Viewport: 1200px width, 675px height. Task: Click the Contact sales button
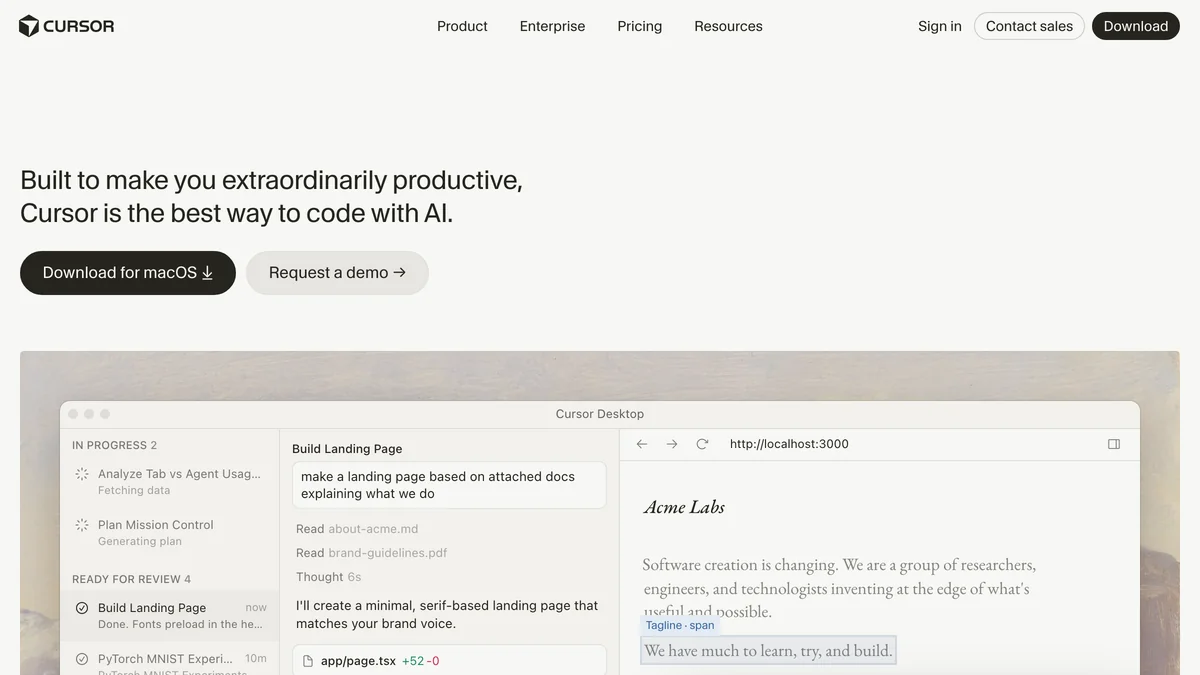[1029, 26]
